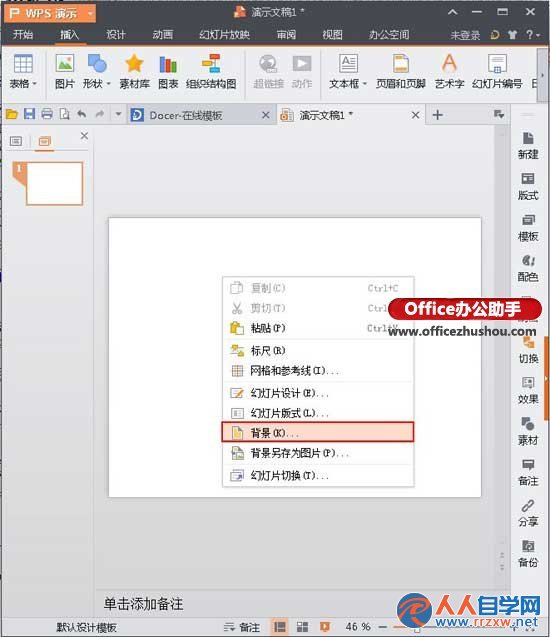Insert a chart via 图表

tap(168, 72)
